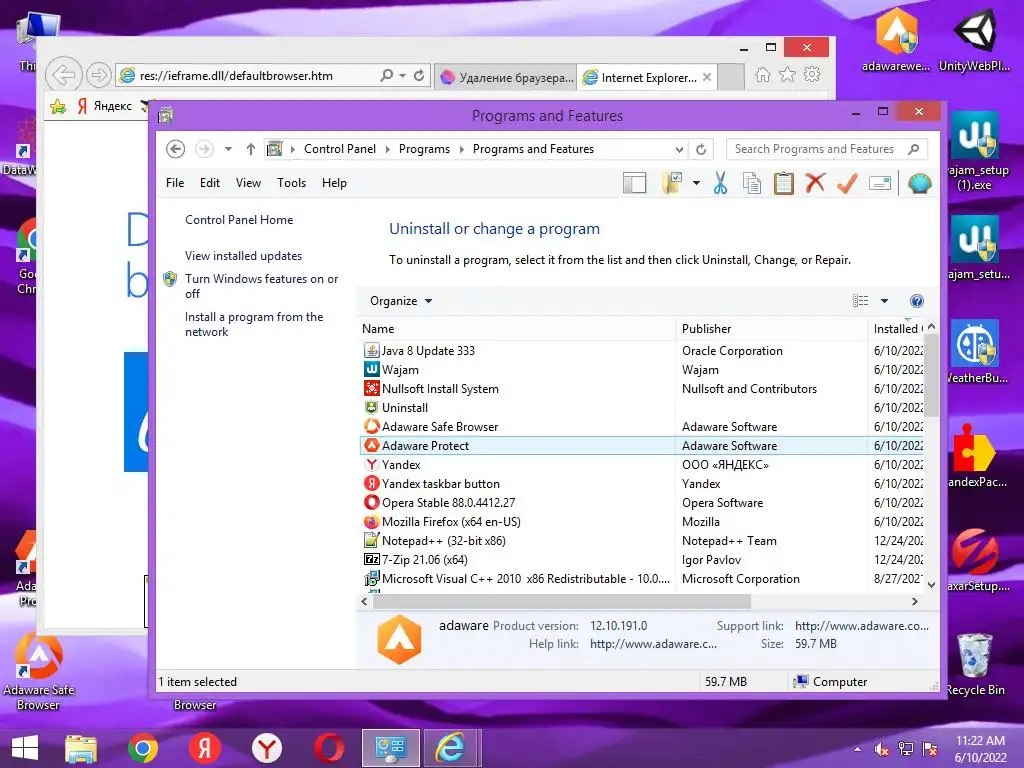This screenshot has width=1024, height=768.
Task: Open Turn Windows features on or off
Action: click(x=261, y=286)
